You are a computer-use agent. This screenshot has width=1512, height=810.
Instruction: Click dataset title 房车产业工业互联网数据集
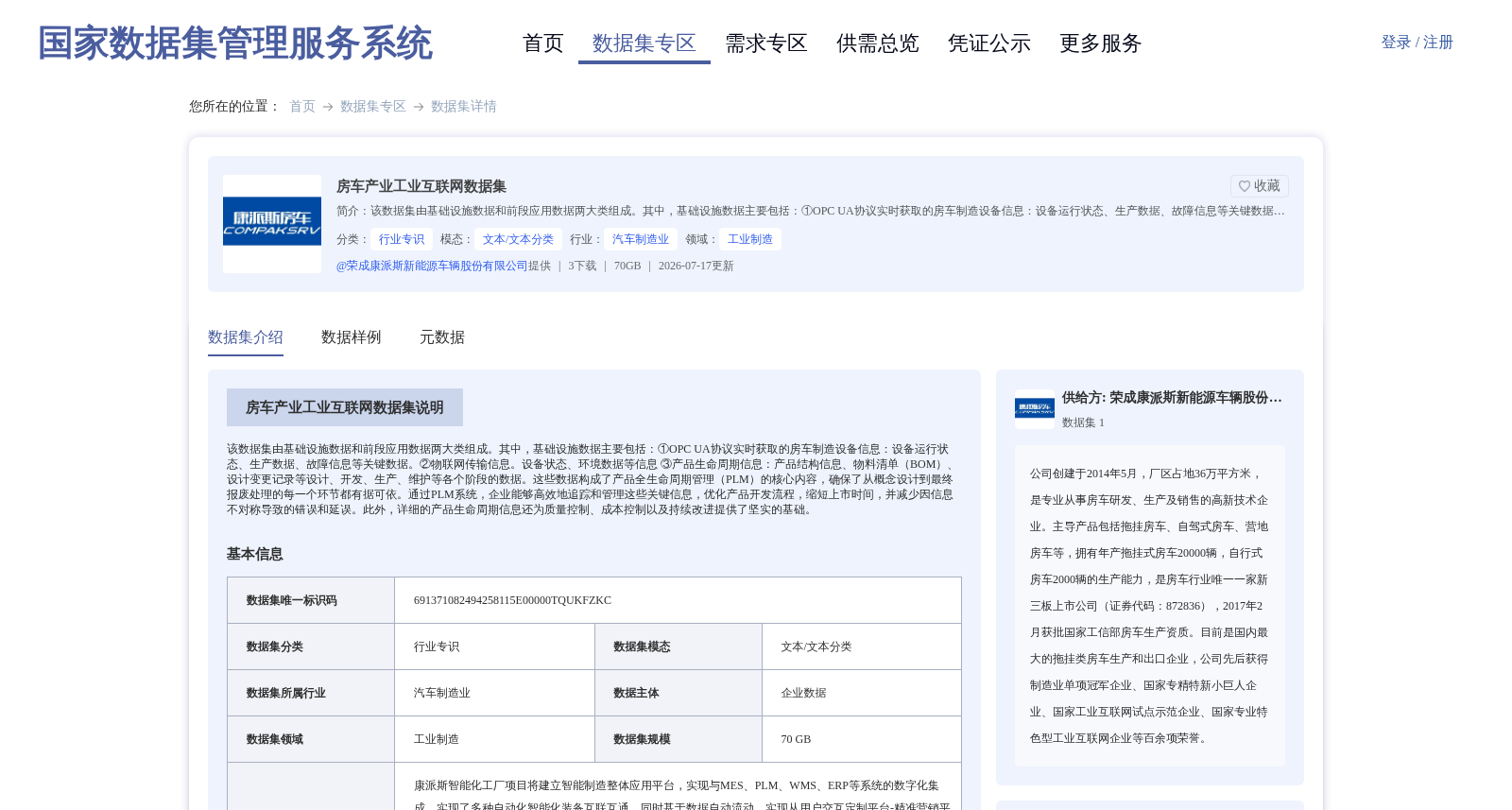(x=421, y=186)
